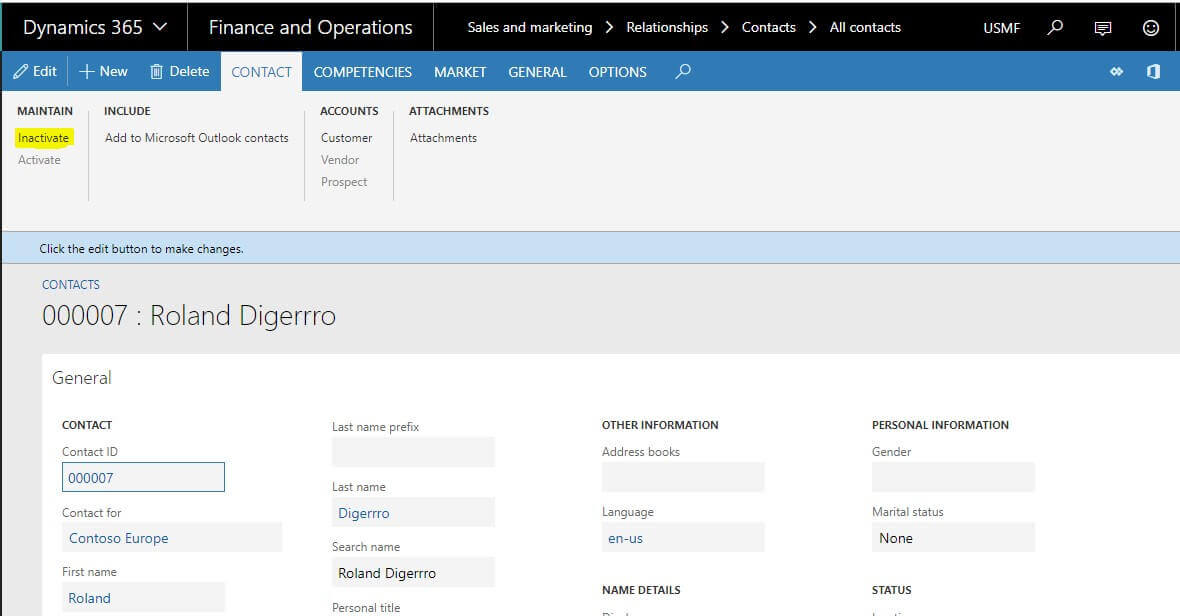Open the Marital status dropdown

click(953, 538)
